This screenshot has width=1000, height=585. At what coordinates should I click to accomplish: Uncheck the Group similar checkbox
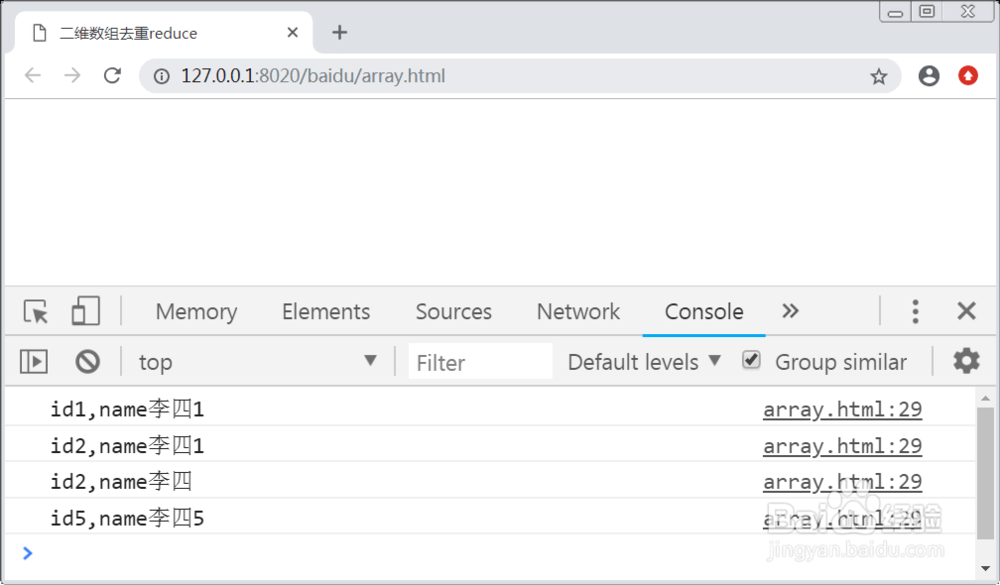point(751,361)
